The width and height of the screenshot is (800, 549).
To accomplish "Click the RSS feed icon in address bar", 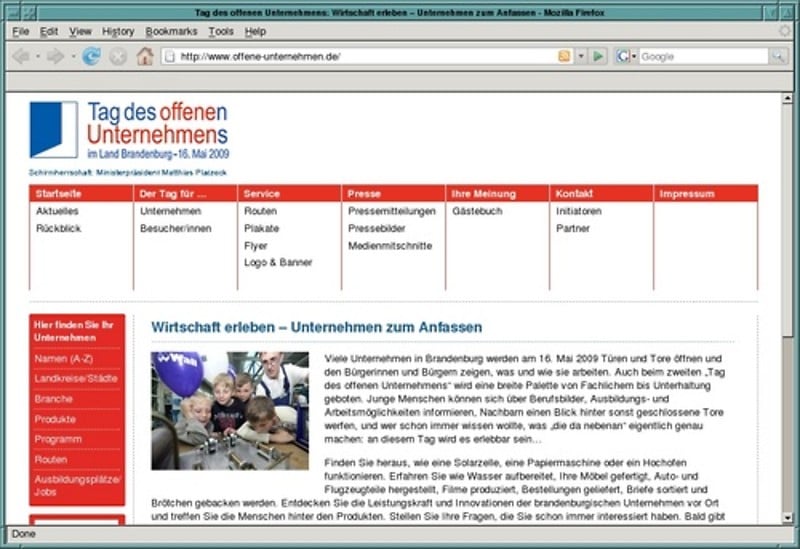I will pyautogui.click(x=564, y=56).
